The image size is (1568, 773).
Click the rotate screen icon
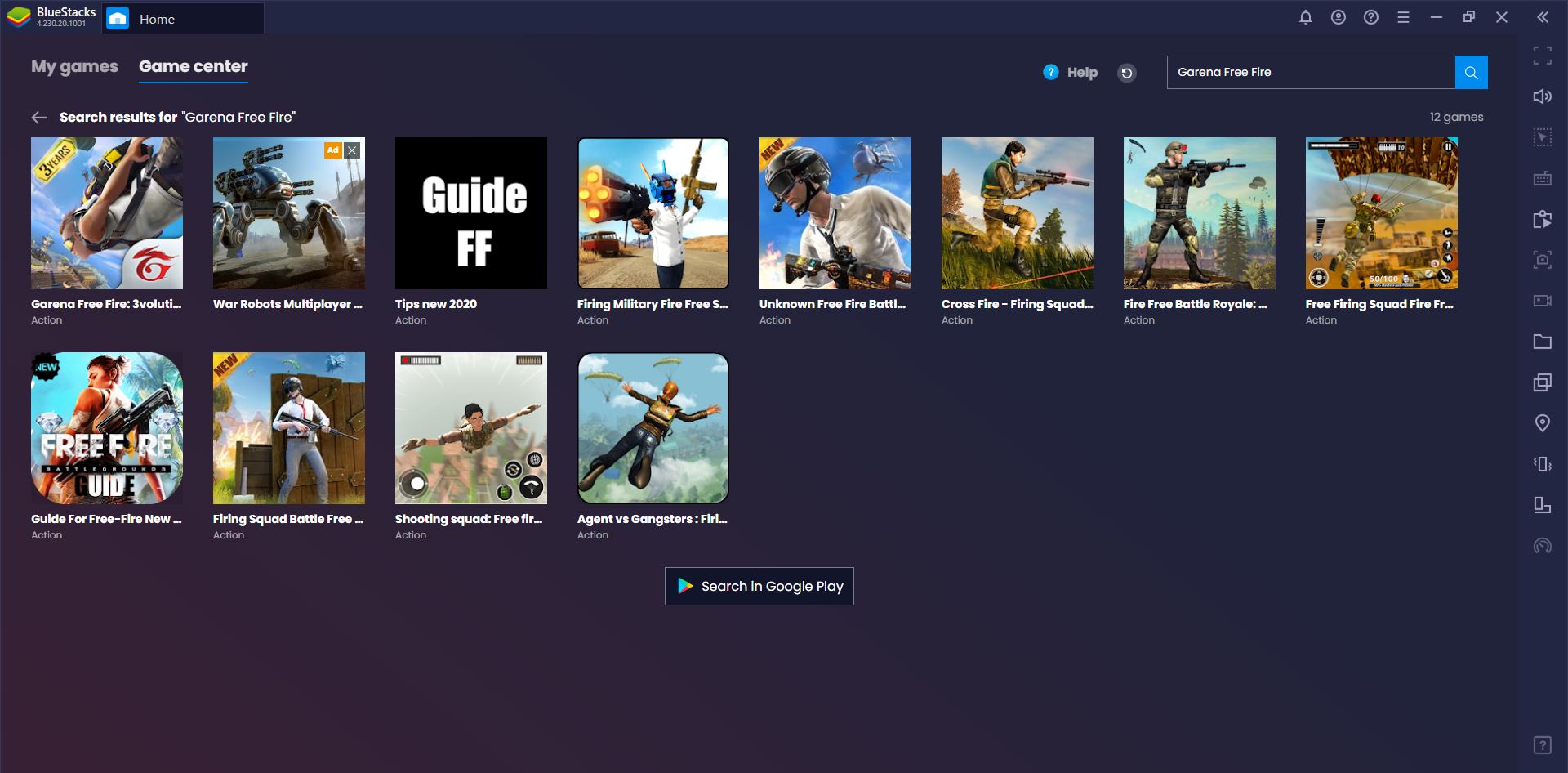1543,505
